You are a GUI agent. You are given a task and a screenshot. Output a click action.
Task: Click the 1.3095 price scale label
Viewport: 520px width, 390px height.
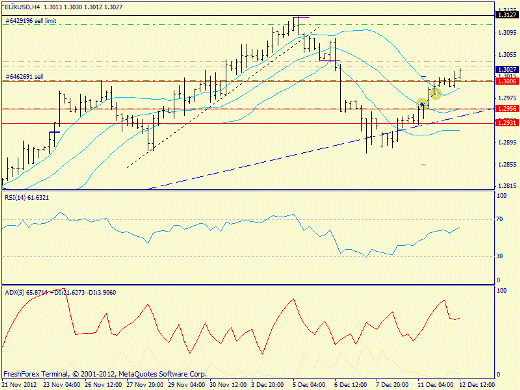pyautogui.click(x=507, y=33)
